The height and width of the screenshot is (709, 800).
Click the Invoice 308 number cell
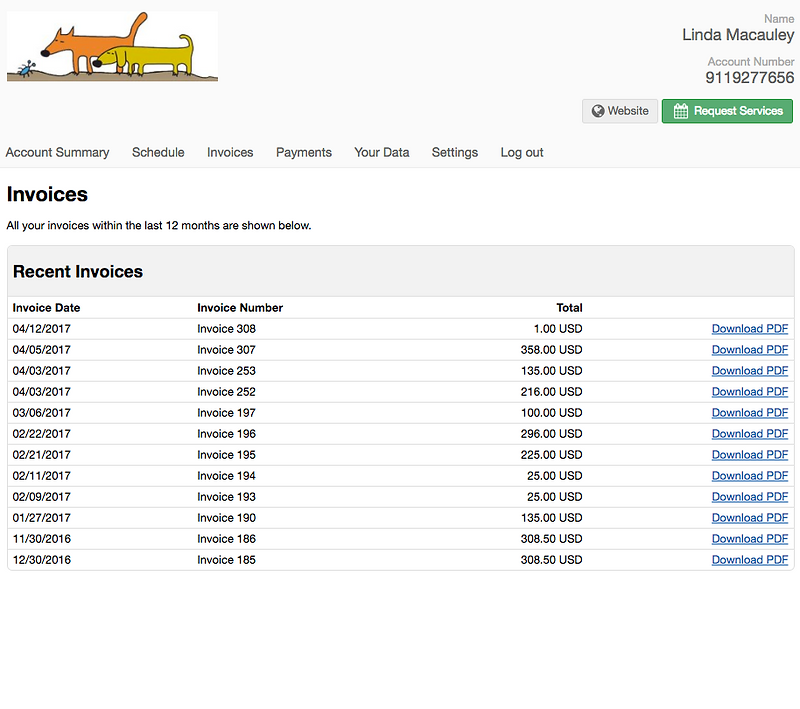tap(227, 329)
